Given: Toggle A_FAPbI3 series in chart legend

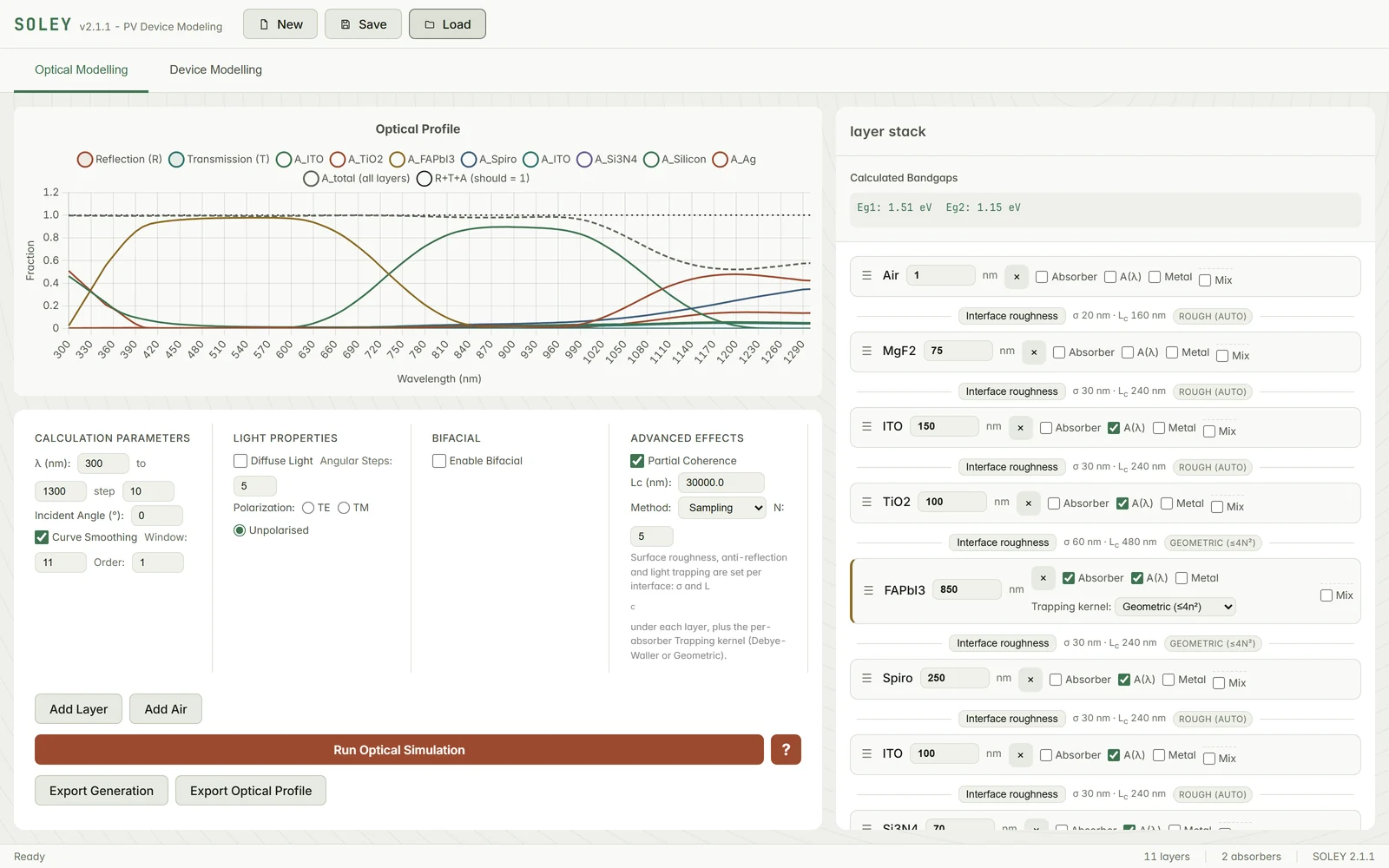Looking at the screenshot, I should (398, 160).
